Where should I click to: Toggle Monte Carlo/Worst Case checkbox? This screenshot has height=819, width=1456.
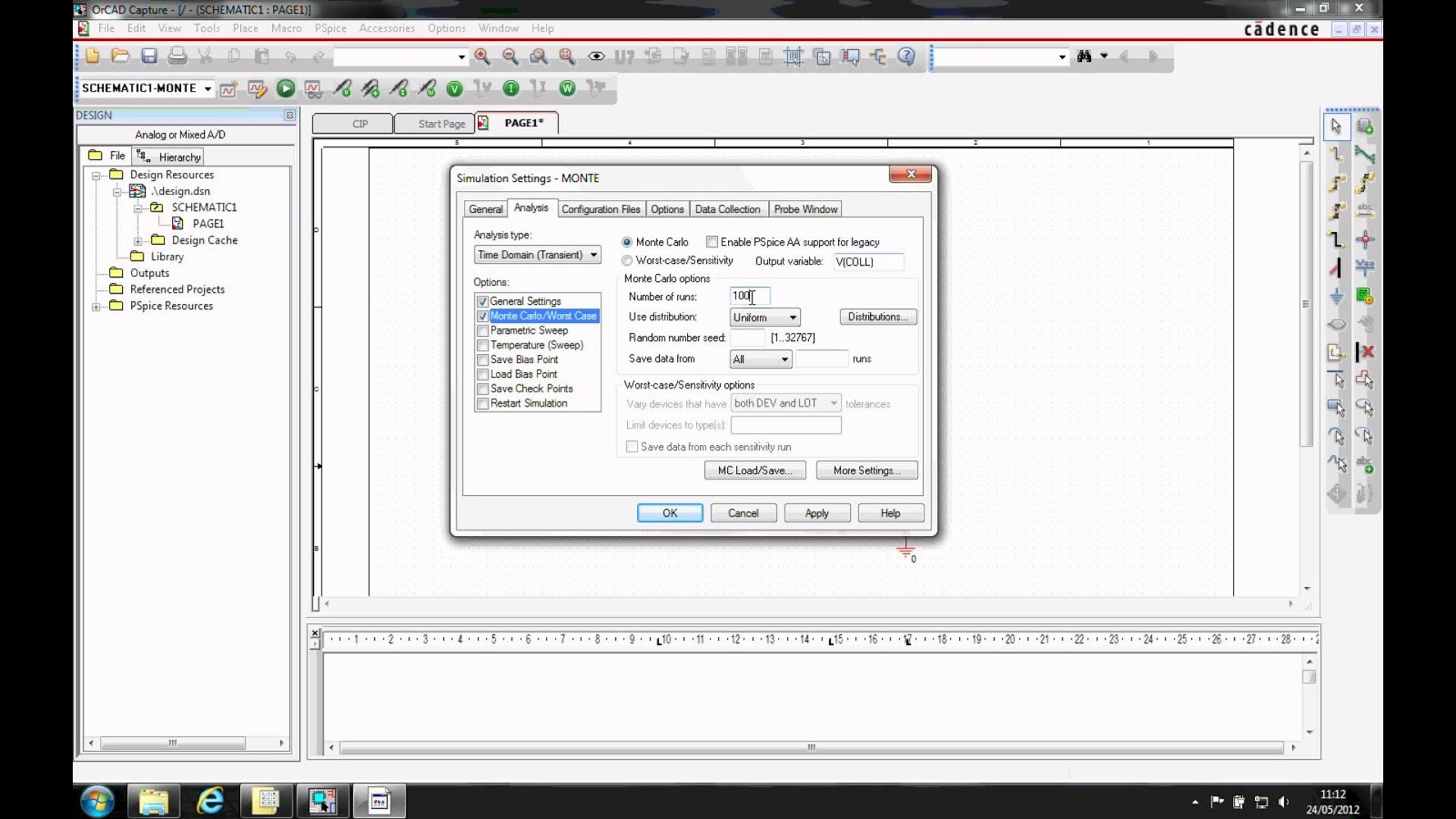coord(483,316)
